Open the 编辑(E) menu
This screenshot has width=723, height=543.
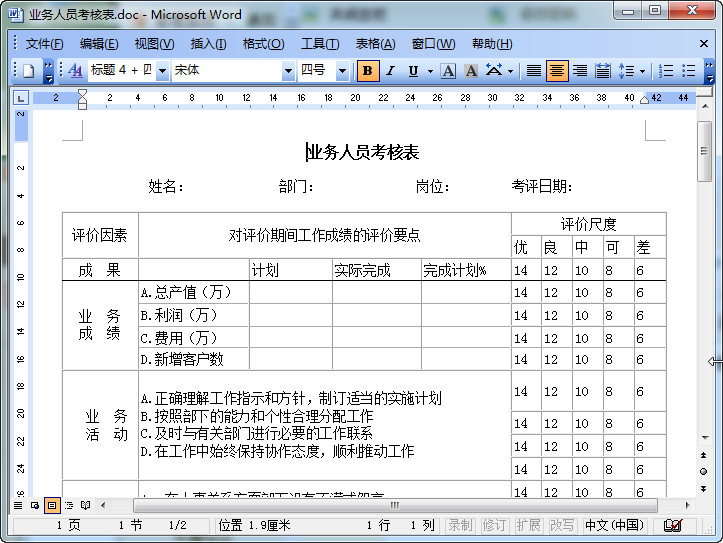99,44
